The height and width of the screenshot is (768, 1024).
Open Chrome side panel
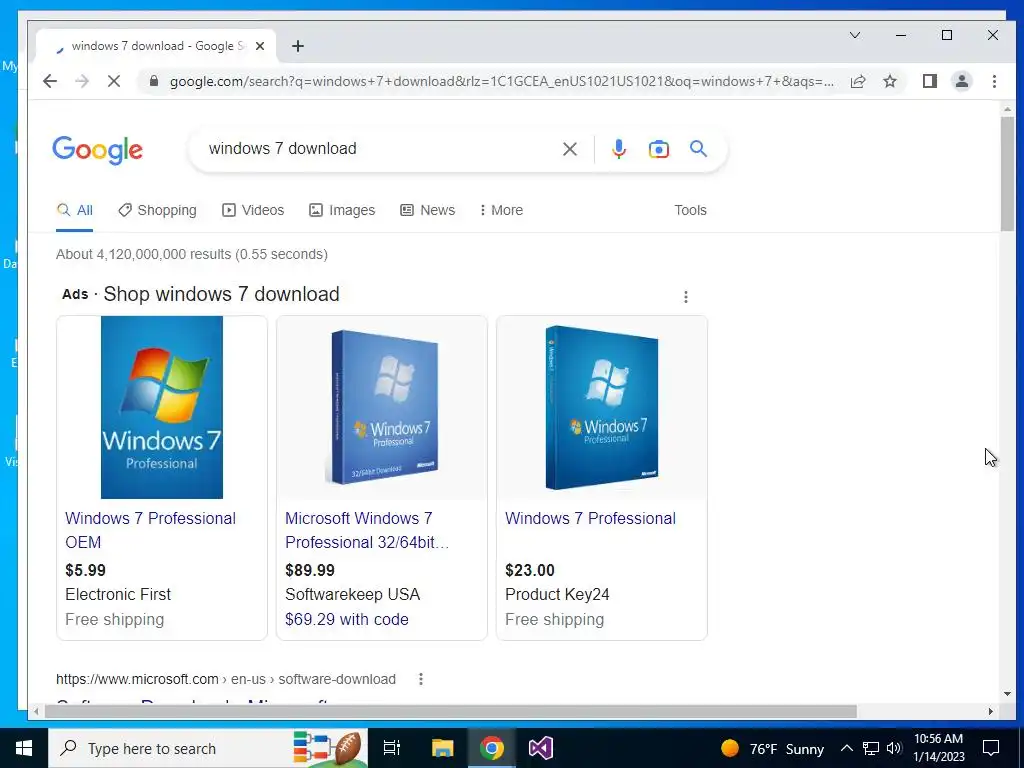pos(929,81)
